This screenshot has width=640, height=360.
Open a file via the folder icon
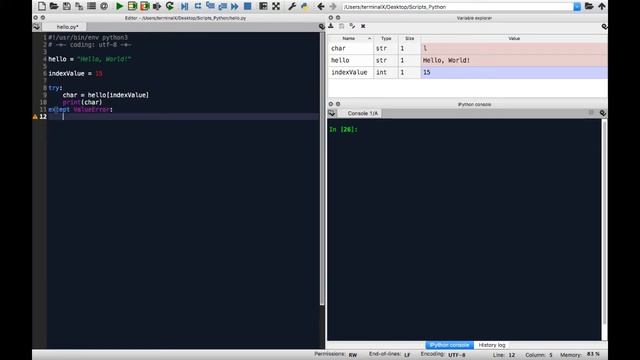click(x=54, y=6)
